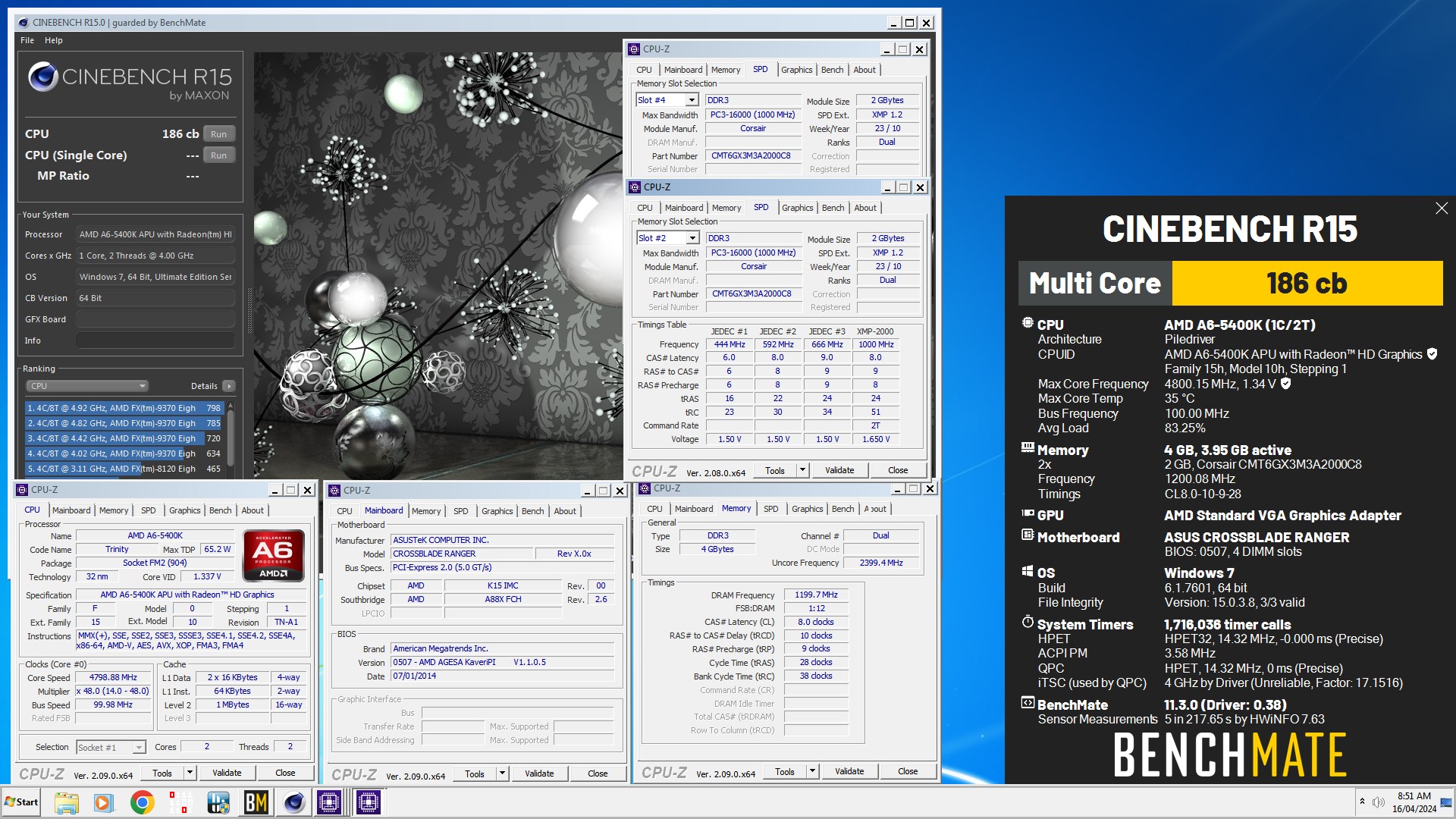Viewport: 1456px width, 819px height.
Task: Select SPD tab in CPU-Z Memory window
Action: 771,509
